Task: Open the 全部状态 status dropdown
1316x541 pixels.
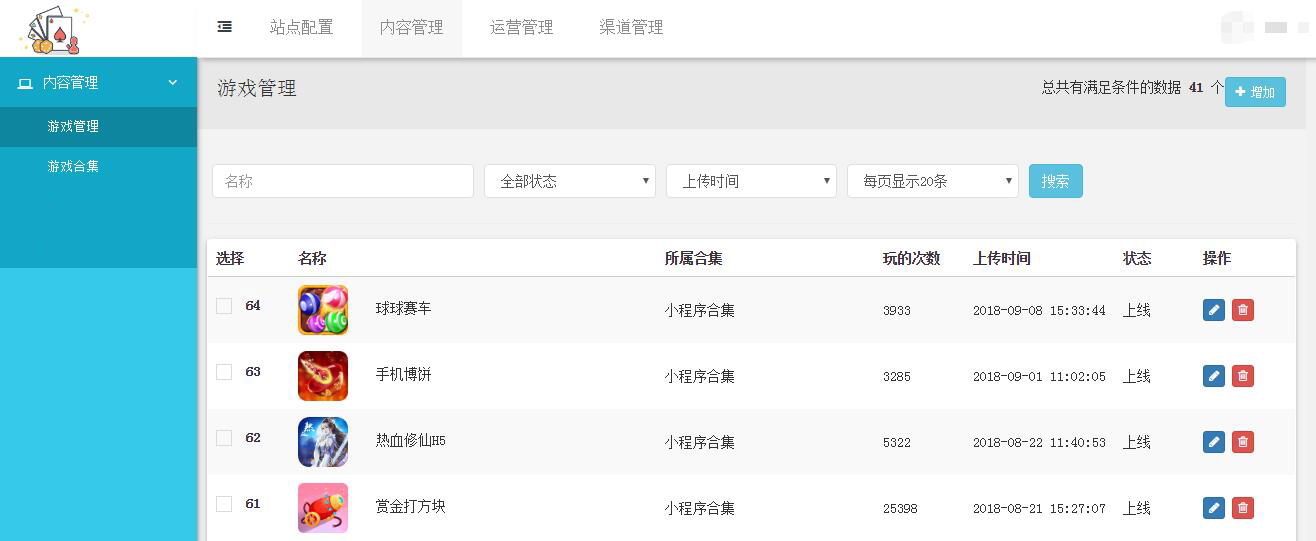Action: (x=569, y=181)
